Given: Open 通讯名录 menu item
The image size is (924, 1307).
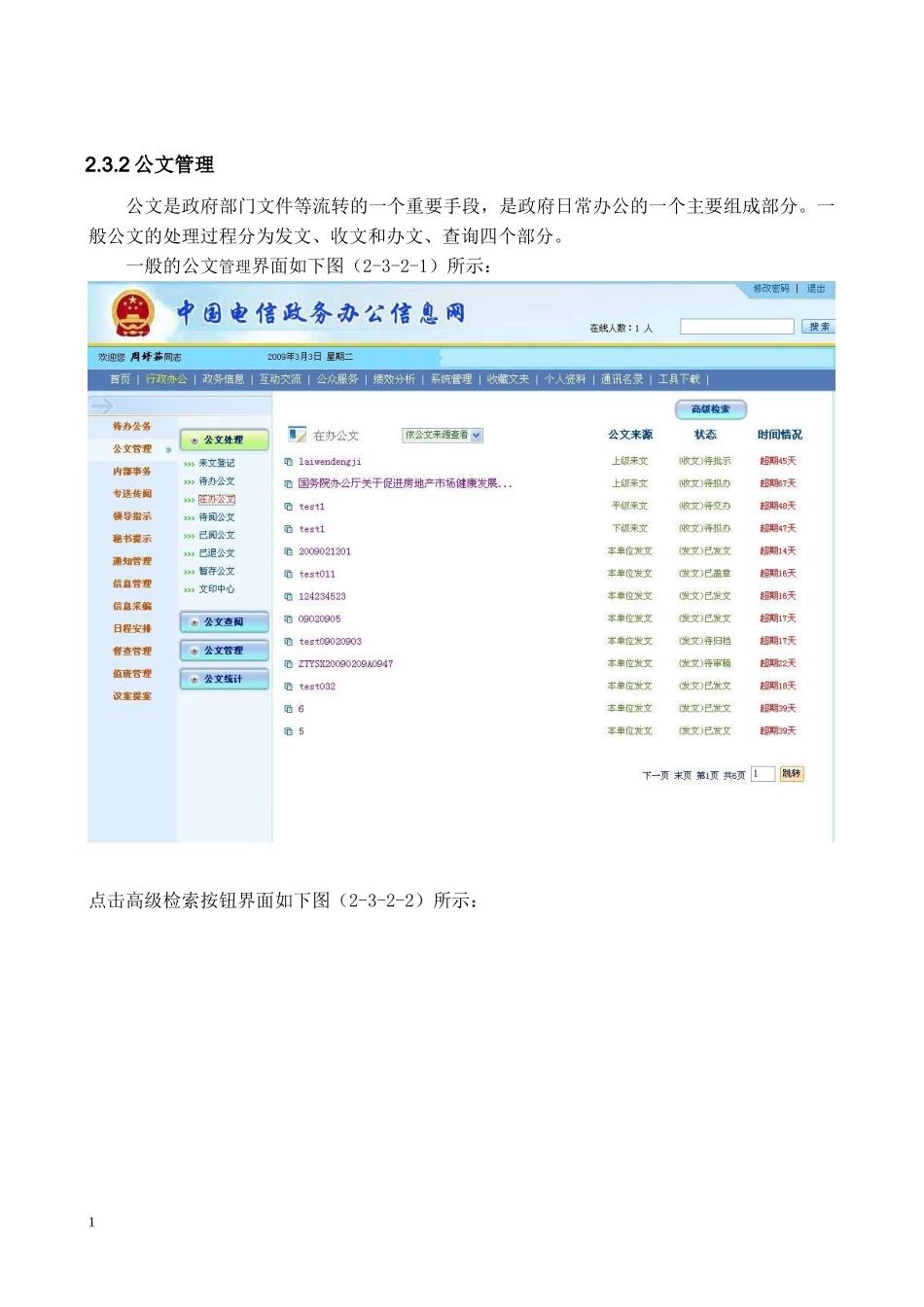Looking at the screenshot, I should pos(622,379).
